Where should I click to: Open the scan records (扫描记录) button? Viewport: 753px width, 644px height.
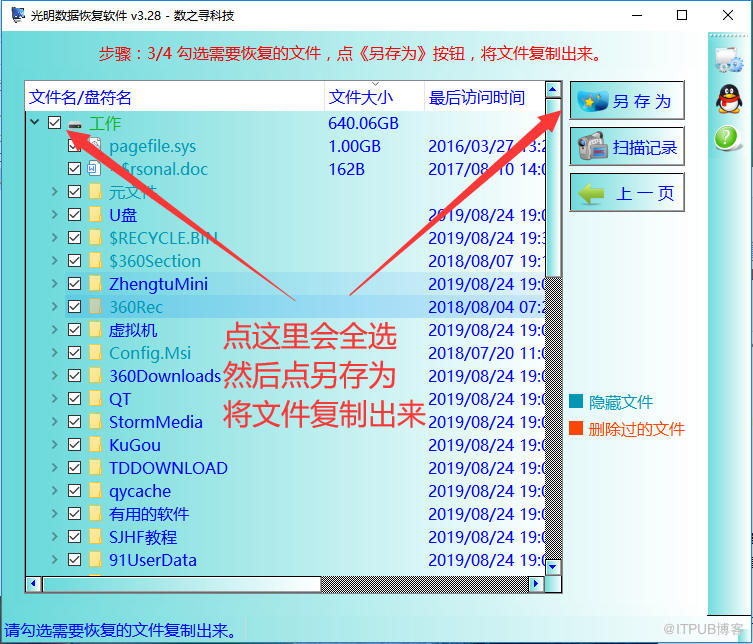click(627, 146)
